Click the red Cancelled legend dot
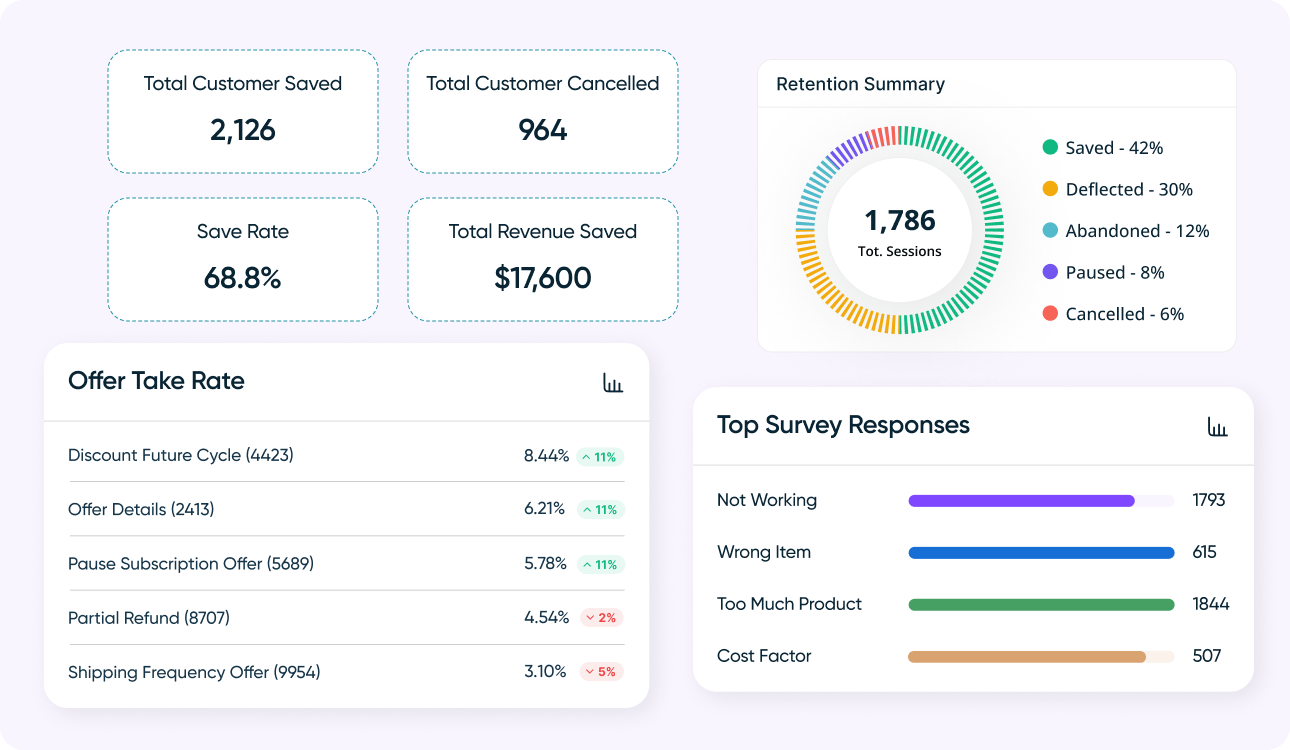 coord(1050,314)
